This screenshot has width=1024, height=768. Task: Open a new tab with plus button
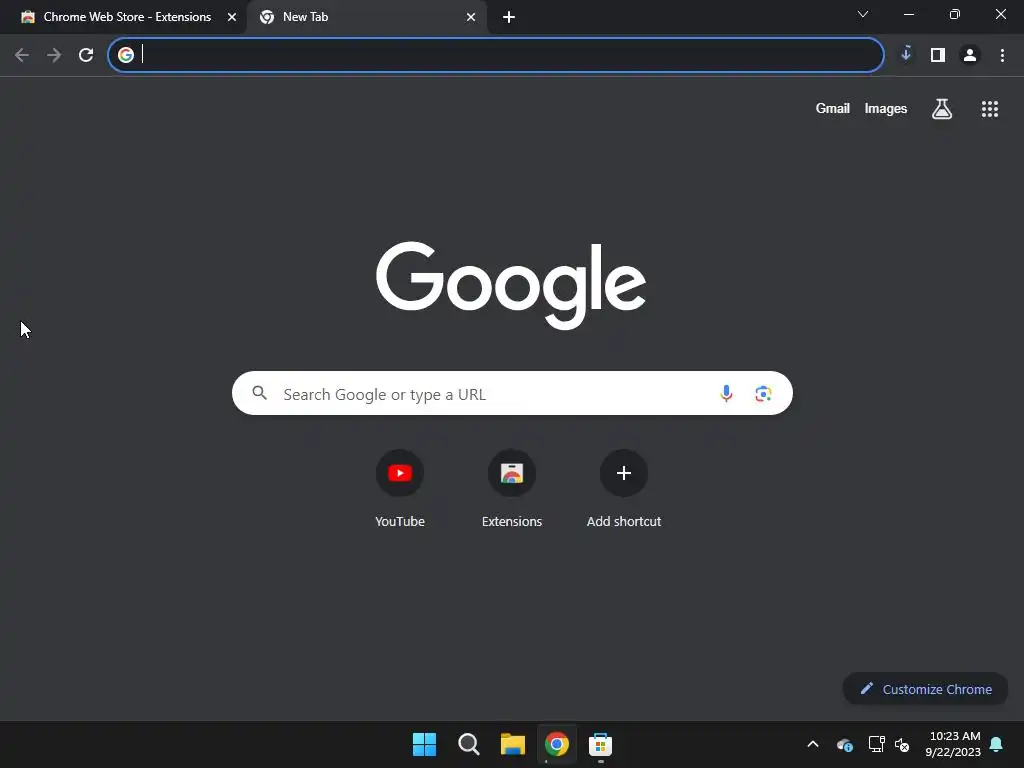[509, 17]
